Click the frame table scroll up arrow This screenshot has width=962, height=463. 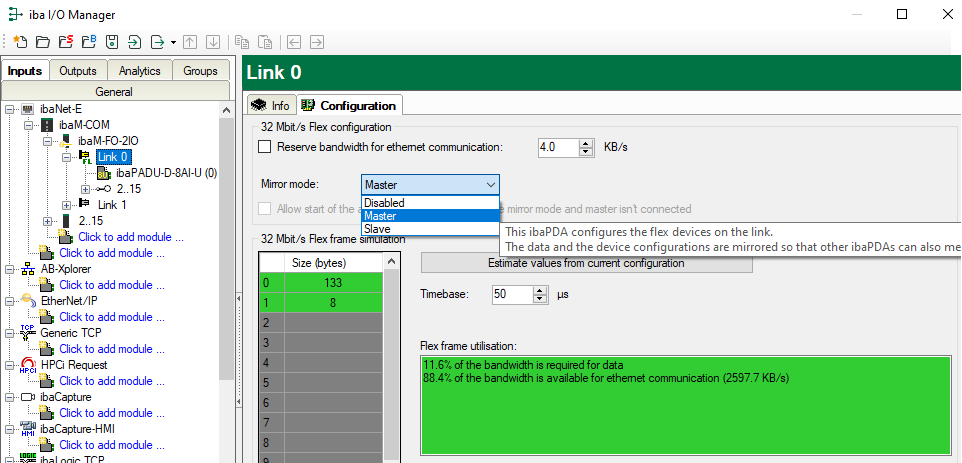[391, 261]
